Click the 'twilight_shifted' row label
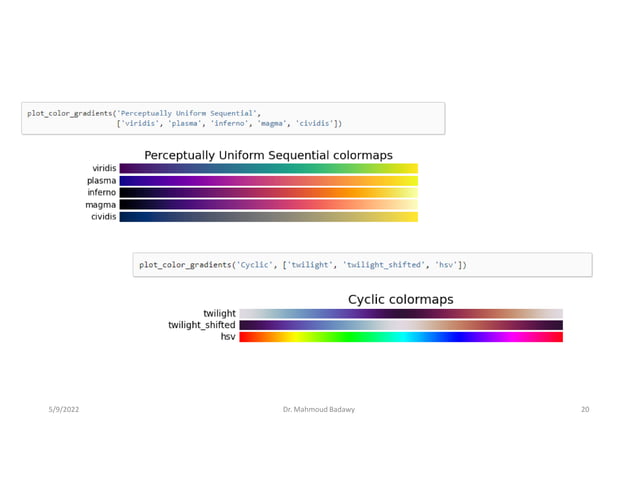638x493 pixels. (x=201, y=325)
